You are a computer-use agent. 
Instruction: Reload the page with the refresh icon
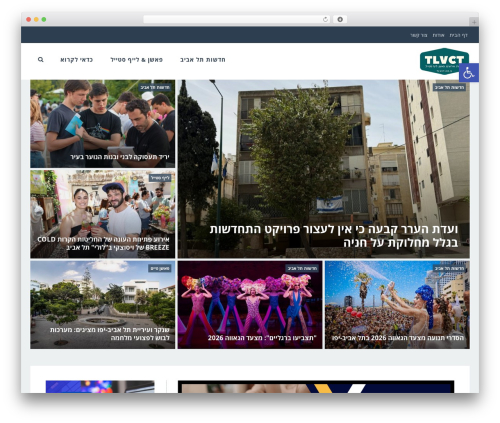coord(325,20)
